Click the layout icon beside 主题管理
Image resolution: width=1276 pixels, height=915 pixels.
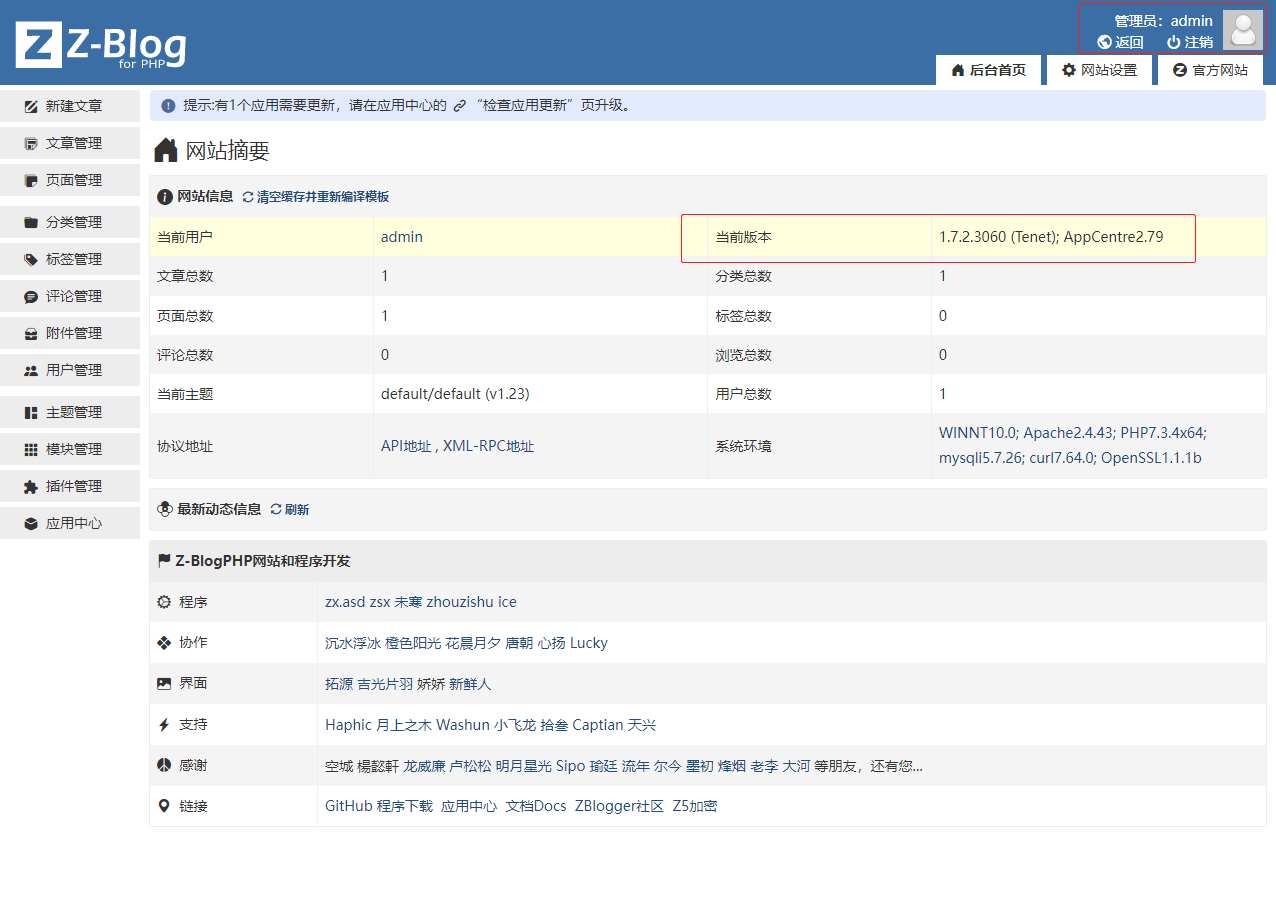point(31,412)
